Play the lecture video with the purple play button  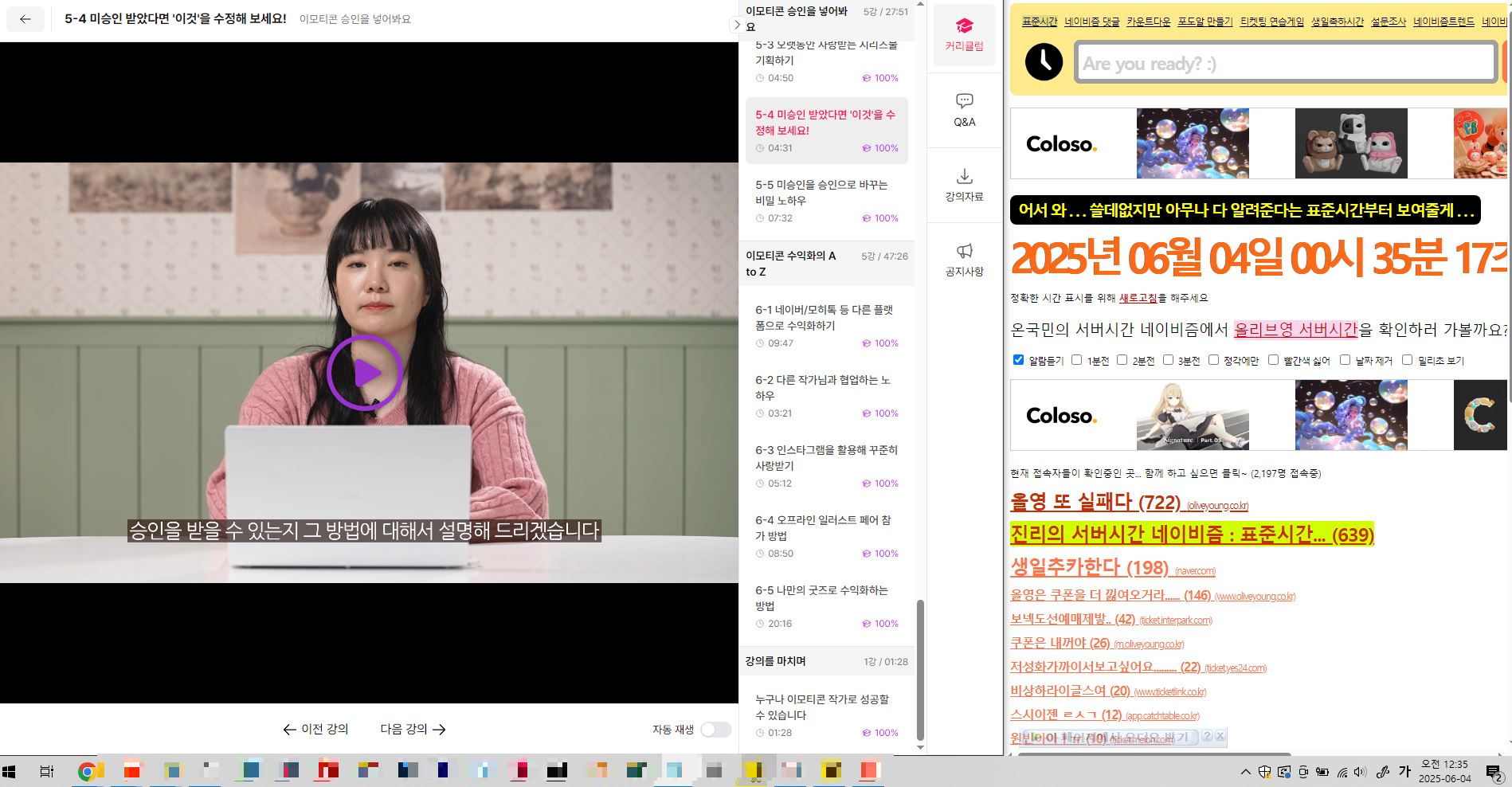click(x=365, y=373)
